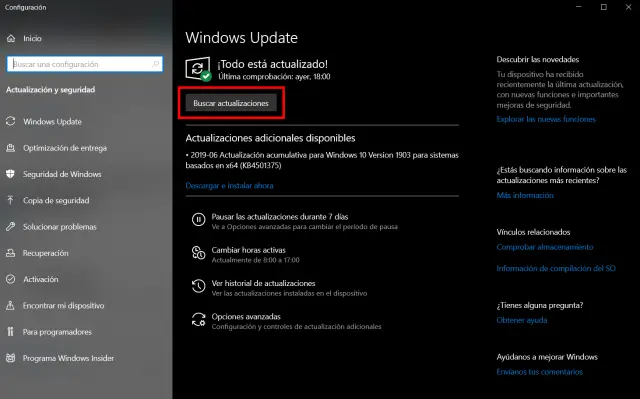Viewport: 640px width, 399px height.
Task: Open the Opciones avanzadas gear-sync icon
Action: coord(198,319)
